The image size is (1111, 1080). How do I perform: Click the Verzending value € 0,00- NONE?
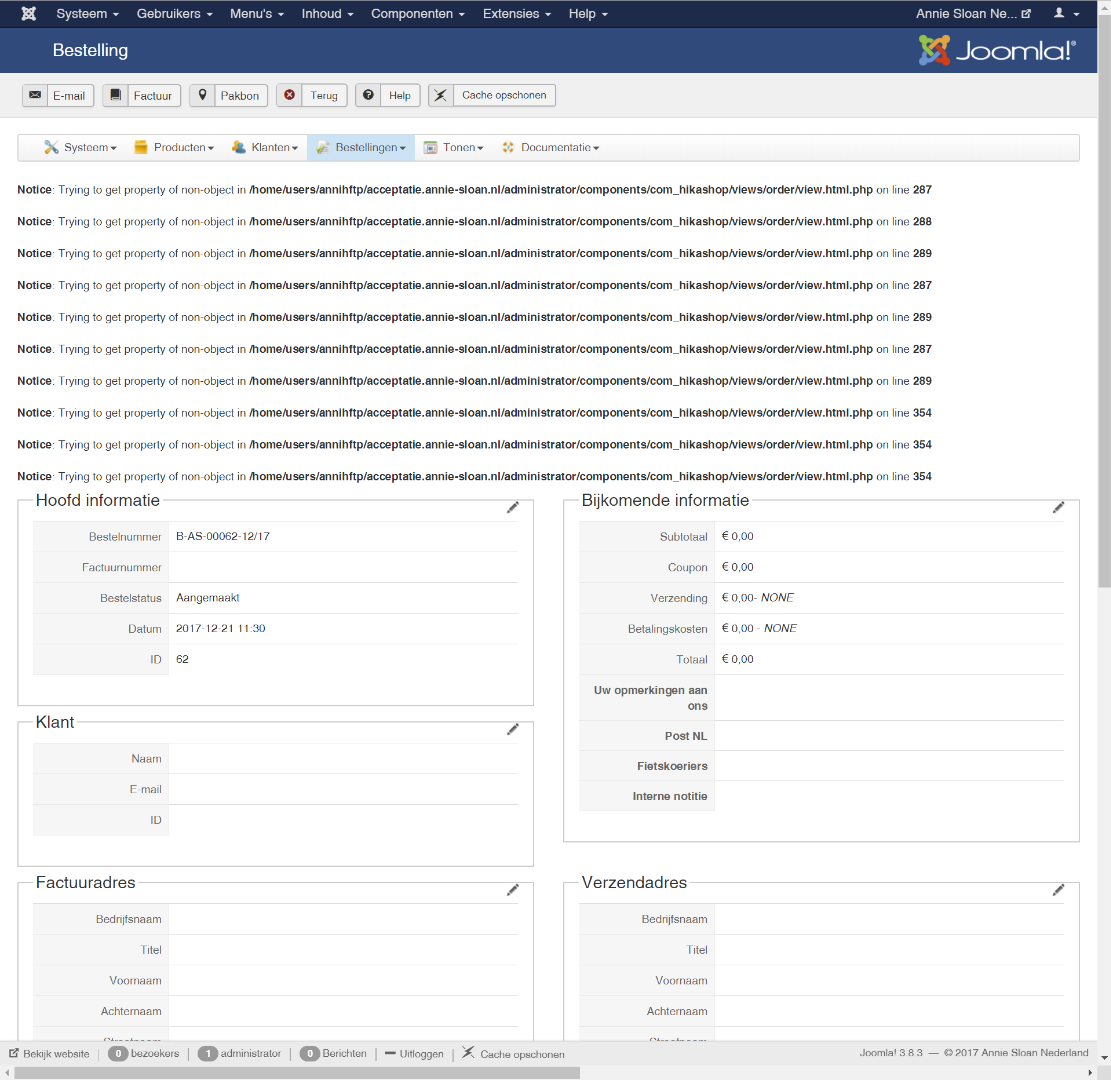(757, 597)
